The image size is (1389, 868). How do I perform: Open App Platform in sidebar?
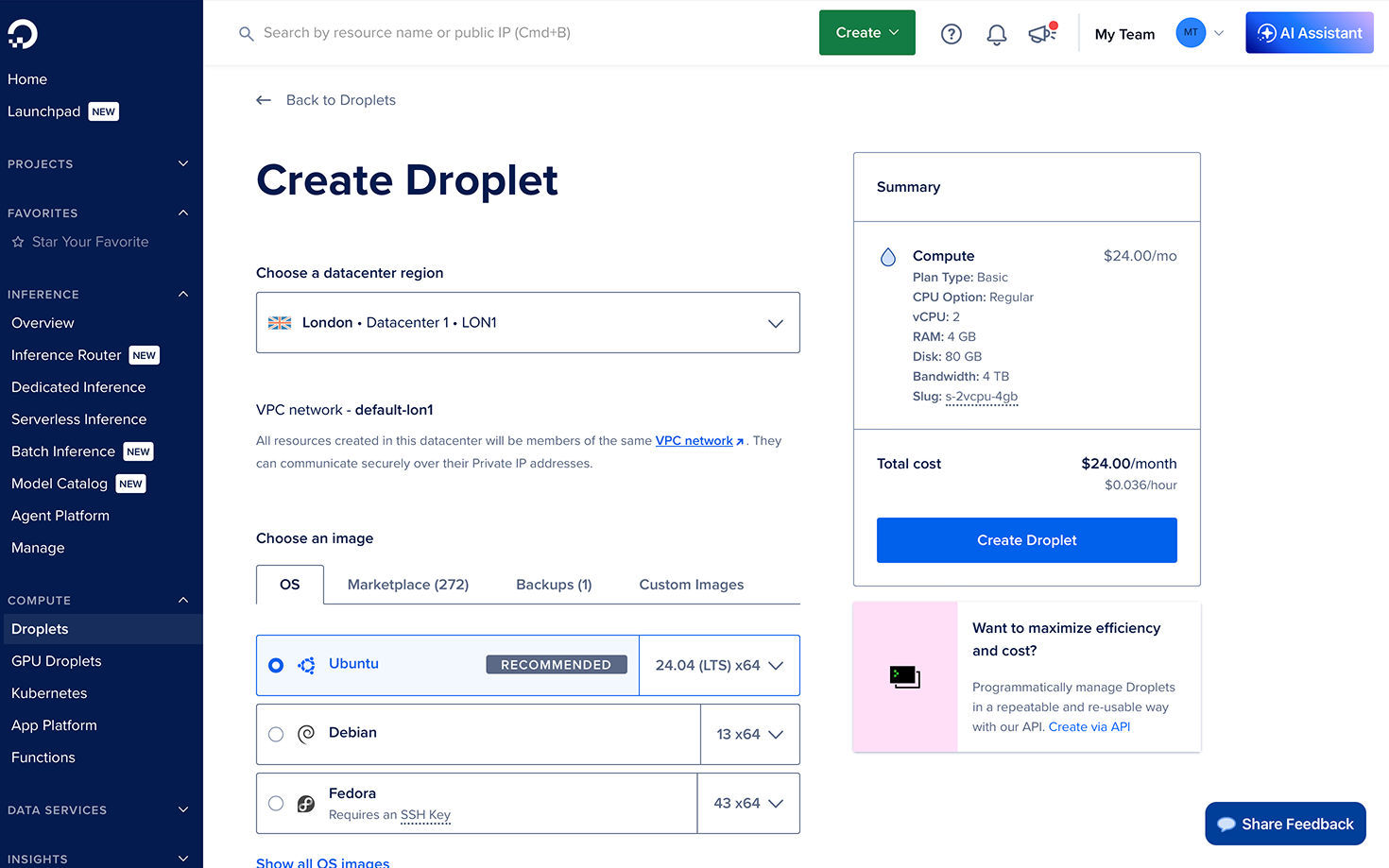tap(54, 725)
